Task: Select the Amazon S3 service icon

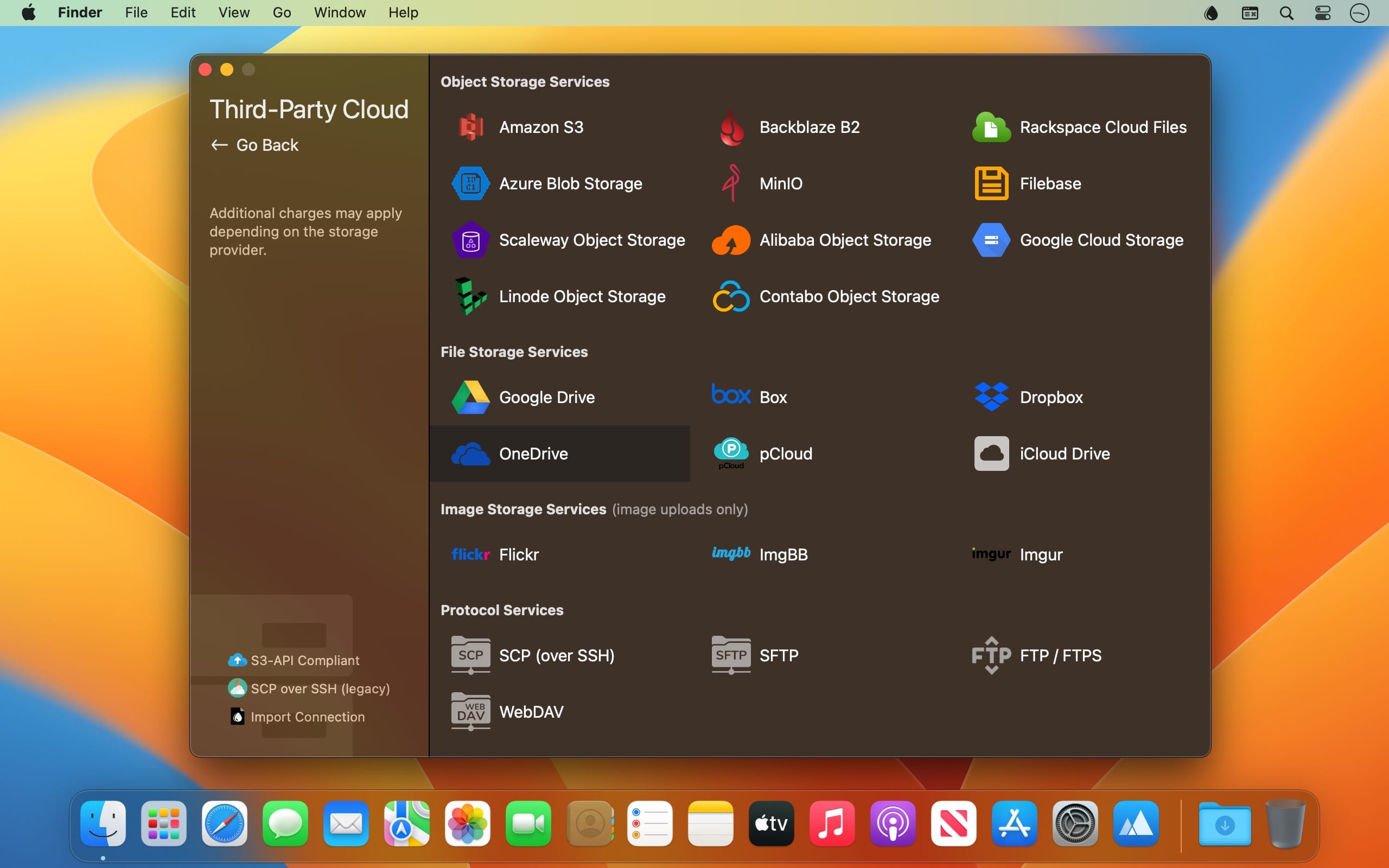Action: click(470, 127)
